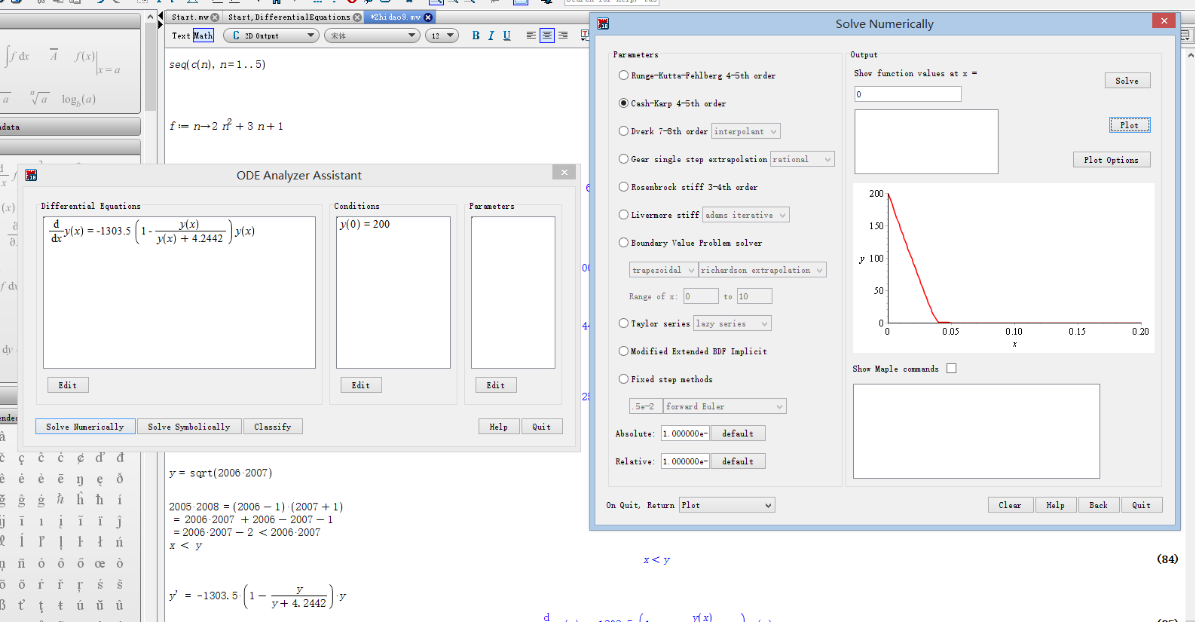1195x622 pixels.
Task: Open the forward Euler dropdown
Action: [725, 406]
